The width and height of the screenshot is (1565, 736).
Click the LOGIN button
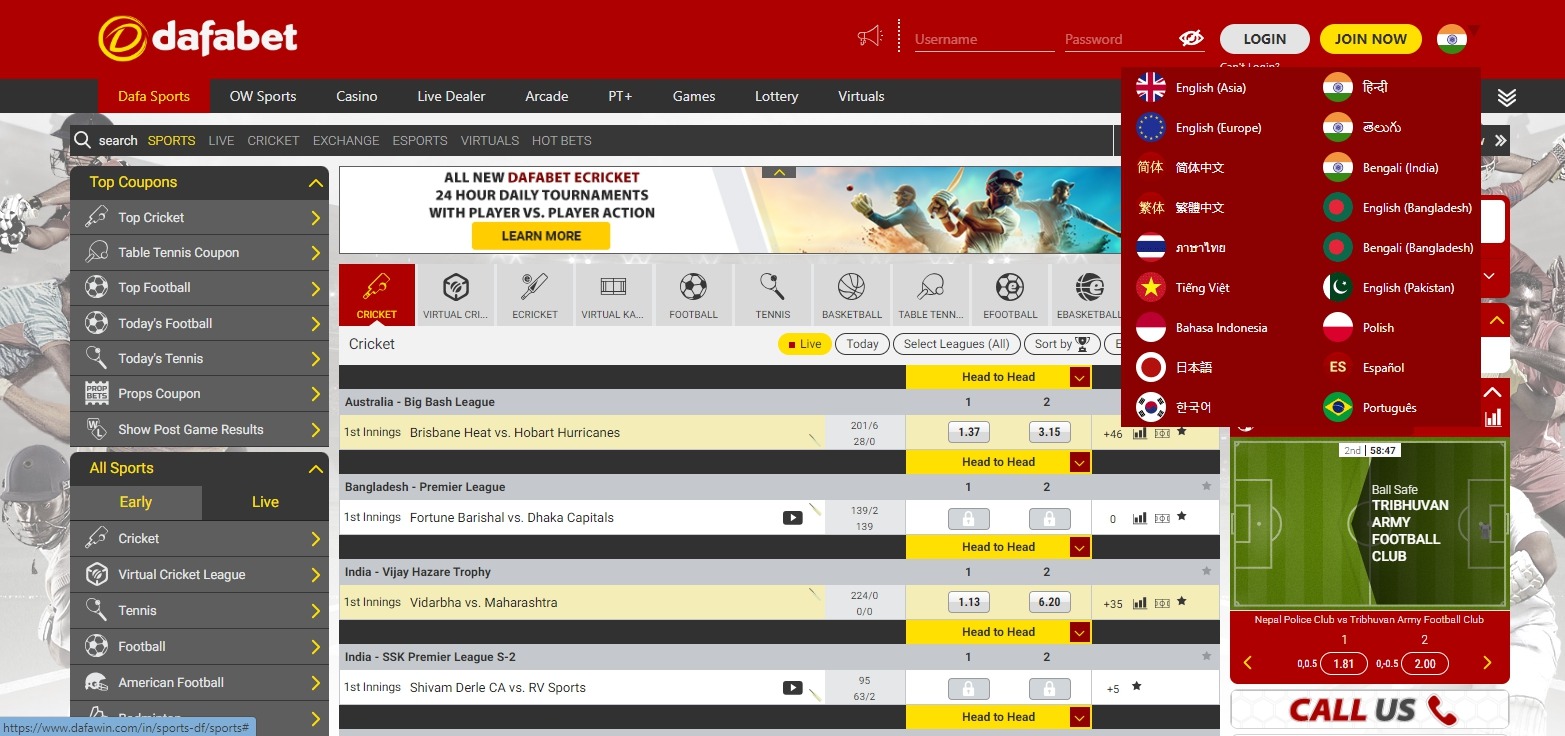tap(1265, 39)
